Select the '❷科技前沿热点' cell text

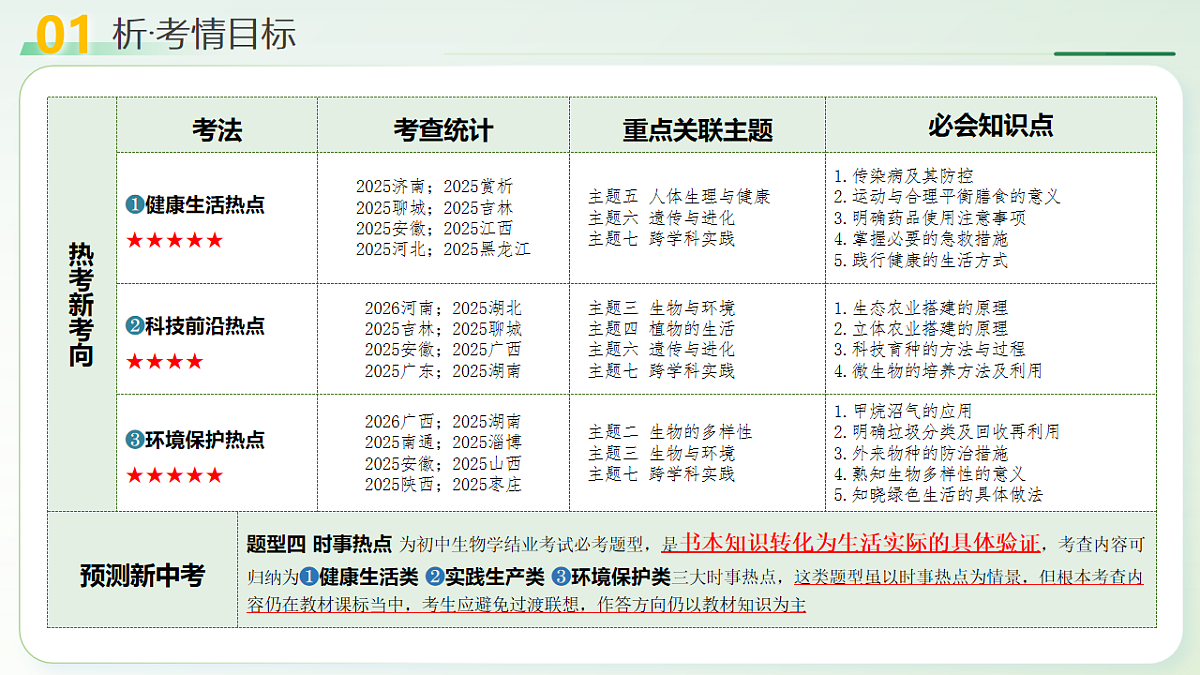195,326
